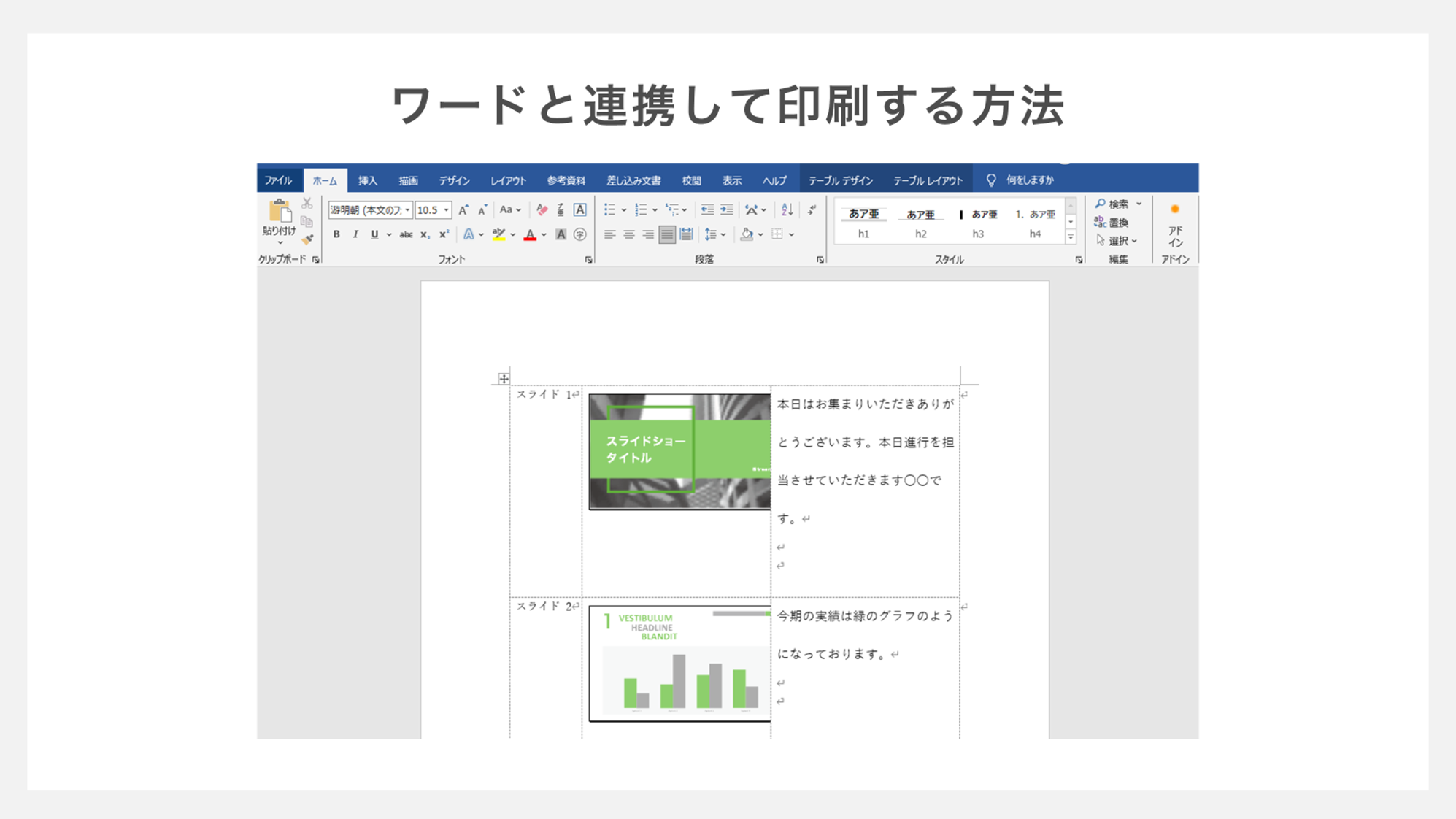Decrease indent in paragraph group
1456x819 pixels.
[x=707, y=210]
